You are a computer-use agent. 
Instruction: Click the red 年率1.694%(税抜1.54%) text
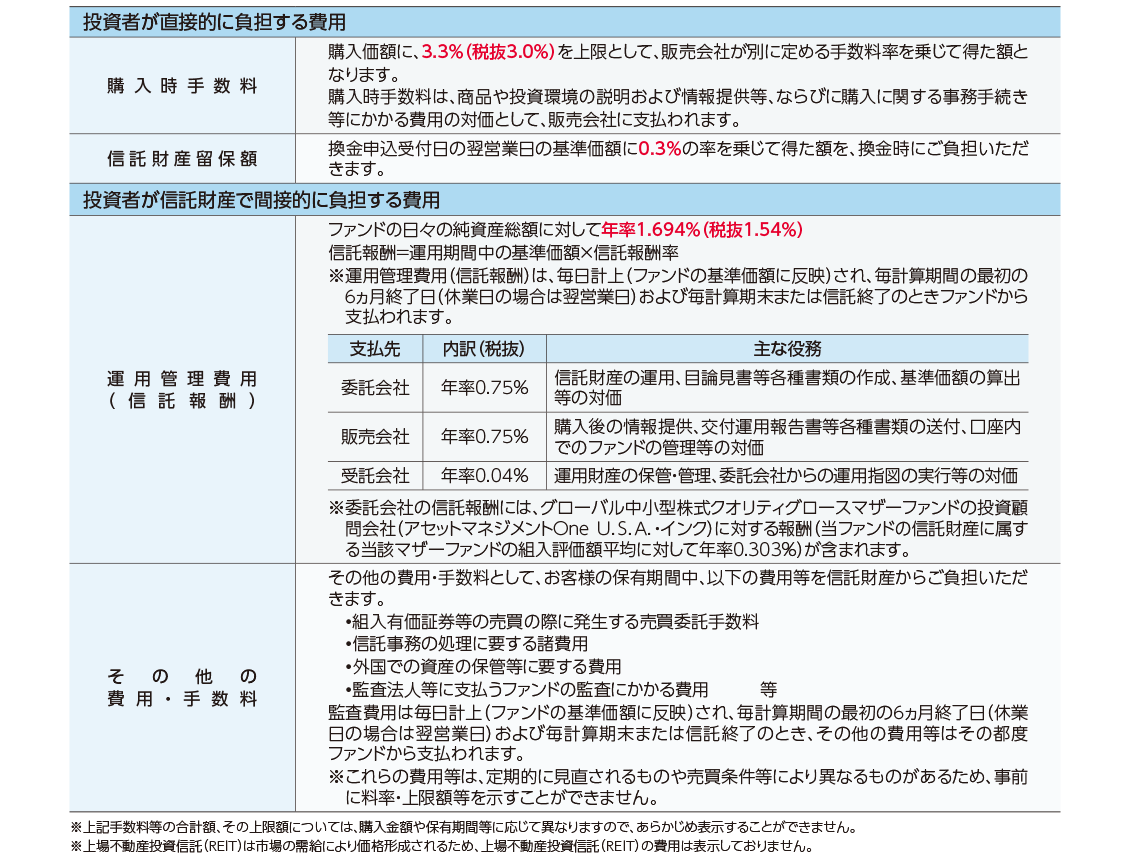[702, 230]
